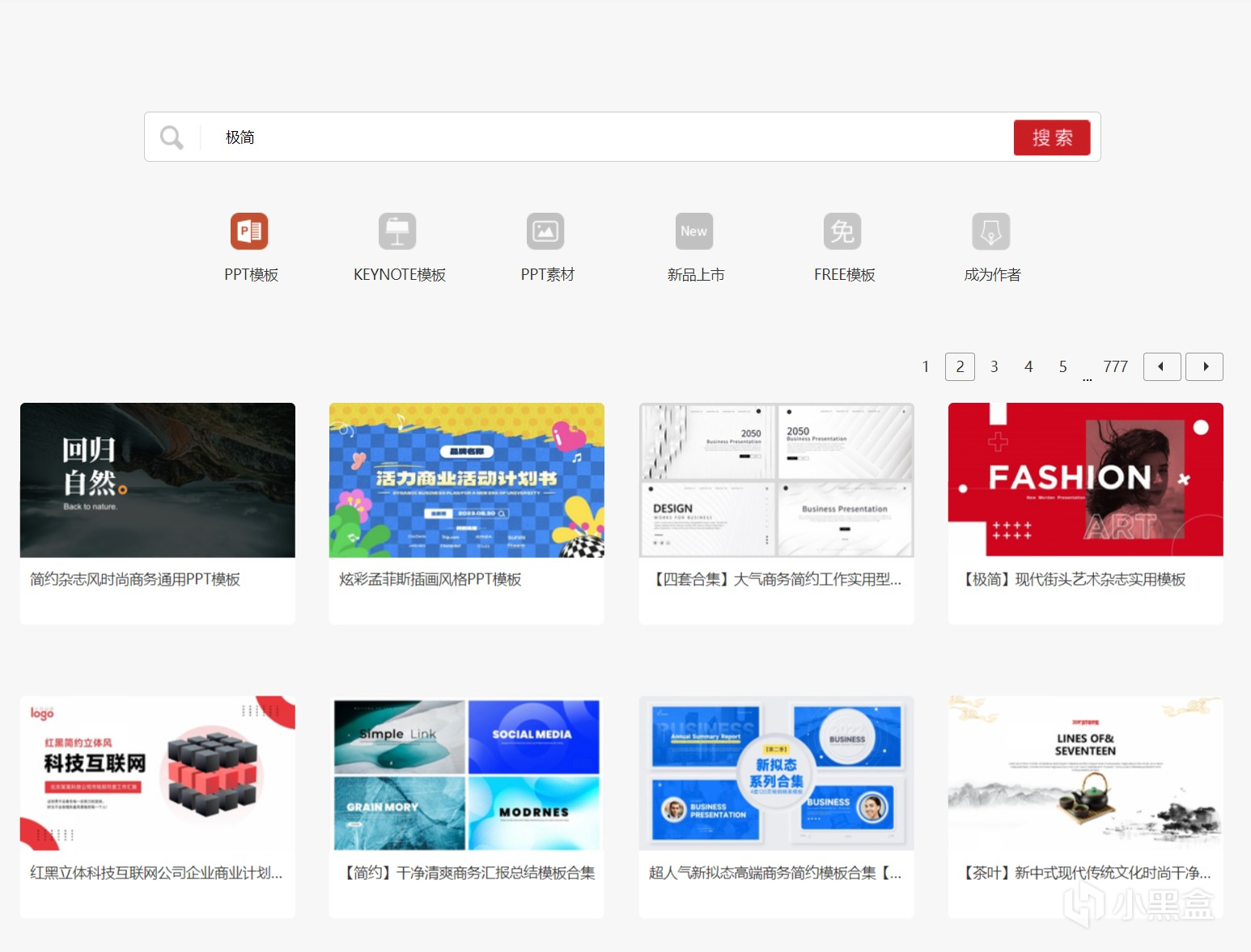
Task: Open the SOCIAL MEDIA collection thumbnail
Action: click(467, 773)
